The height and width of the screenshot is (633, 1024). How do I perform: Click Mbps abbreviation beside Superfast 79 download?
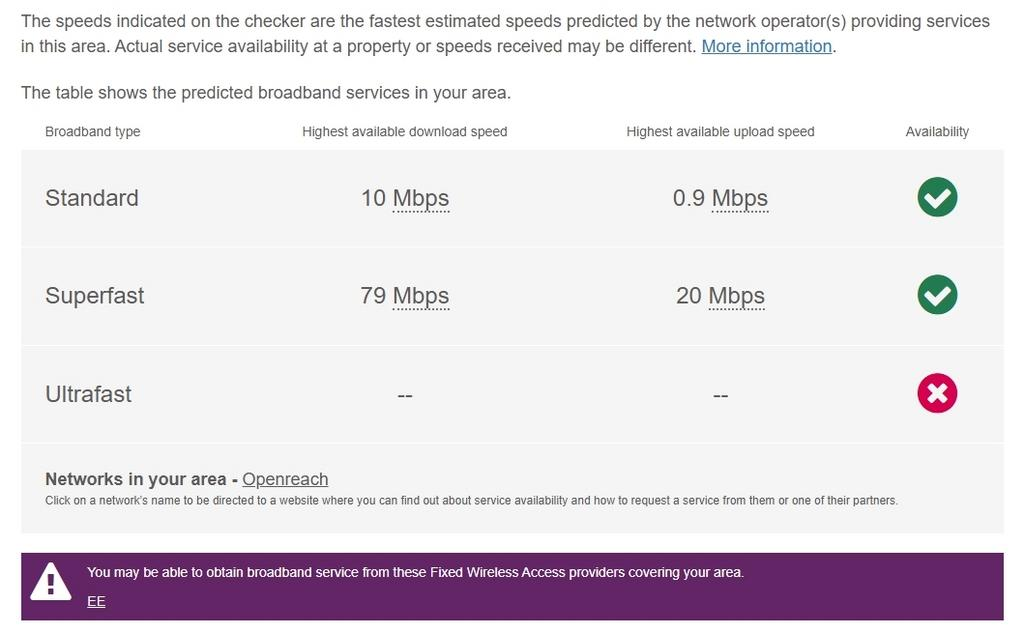coord(421,296)
